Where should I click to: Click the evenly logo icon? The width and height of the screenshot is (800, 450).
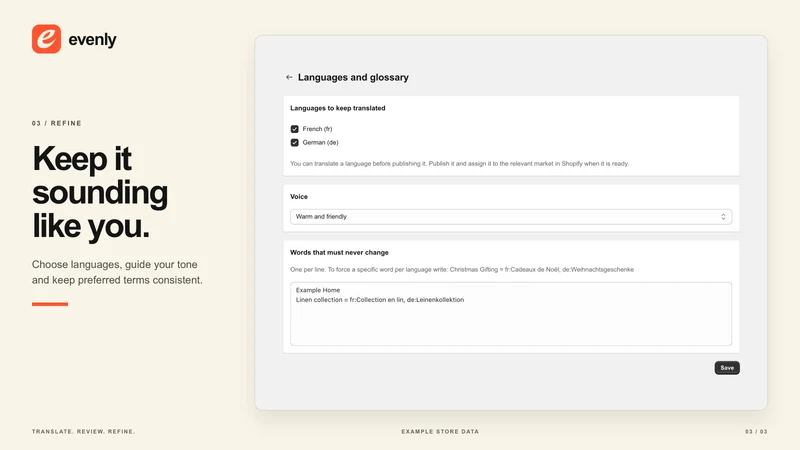(46, 39)
